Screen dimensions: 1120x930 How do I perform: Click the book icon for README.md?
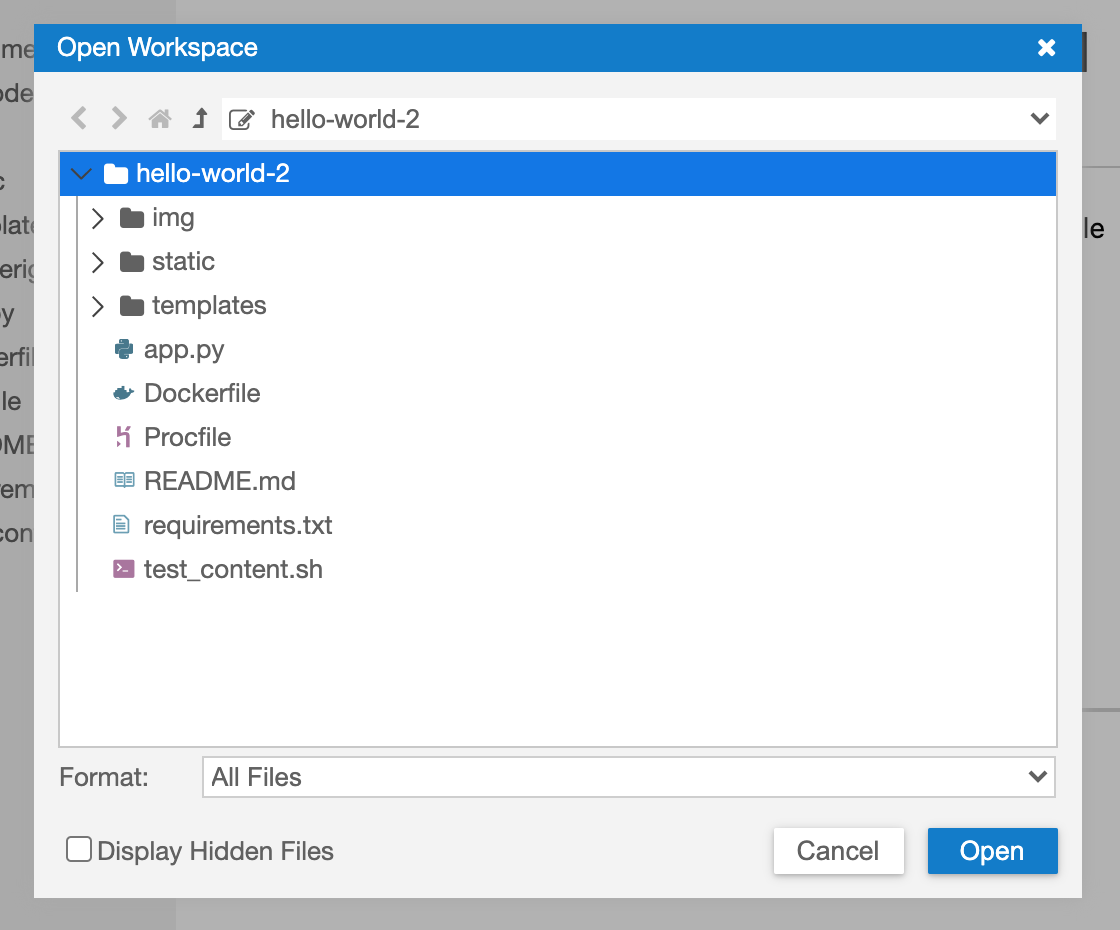124,481
